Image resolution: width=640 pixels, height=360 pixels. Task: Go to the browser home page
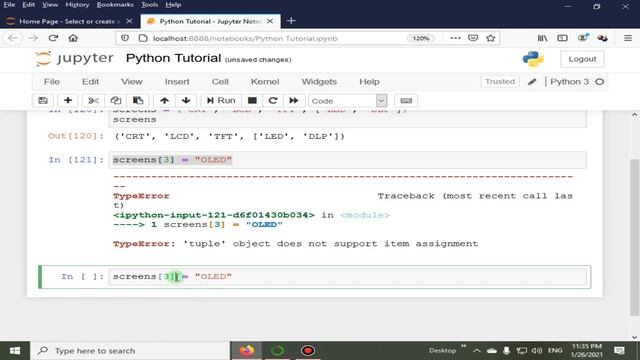click(x=73, y=38)
